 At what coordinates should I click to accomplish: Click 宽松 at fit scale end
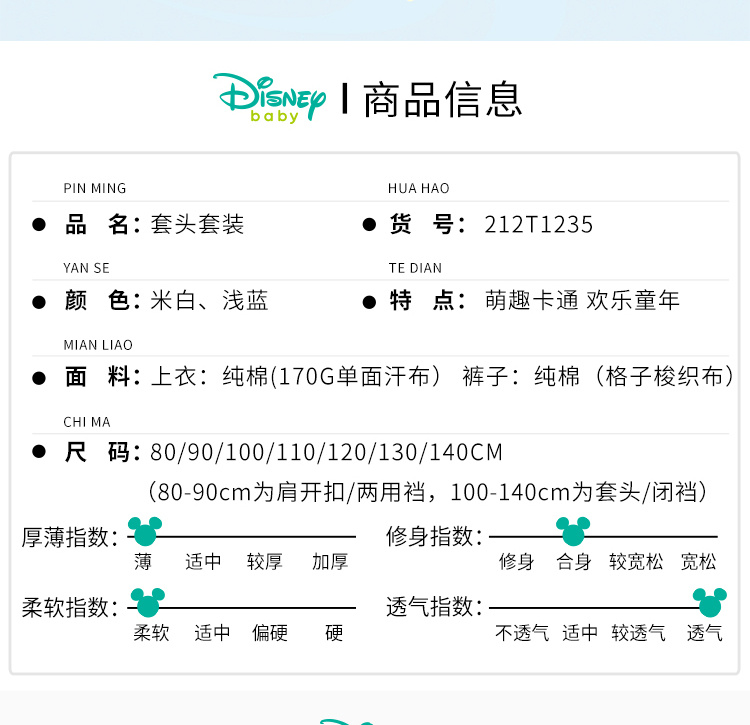698,562
